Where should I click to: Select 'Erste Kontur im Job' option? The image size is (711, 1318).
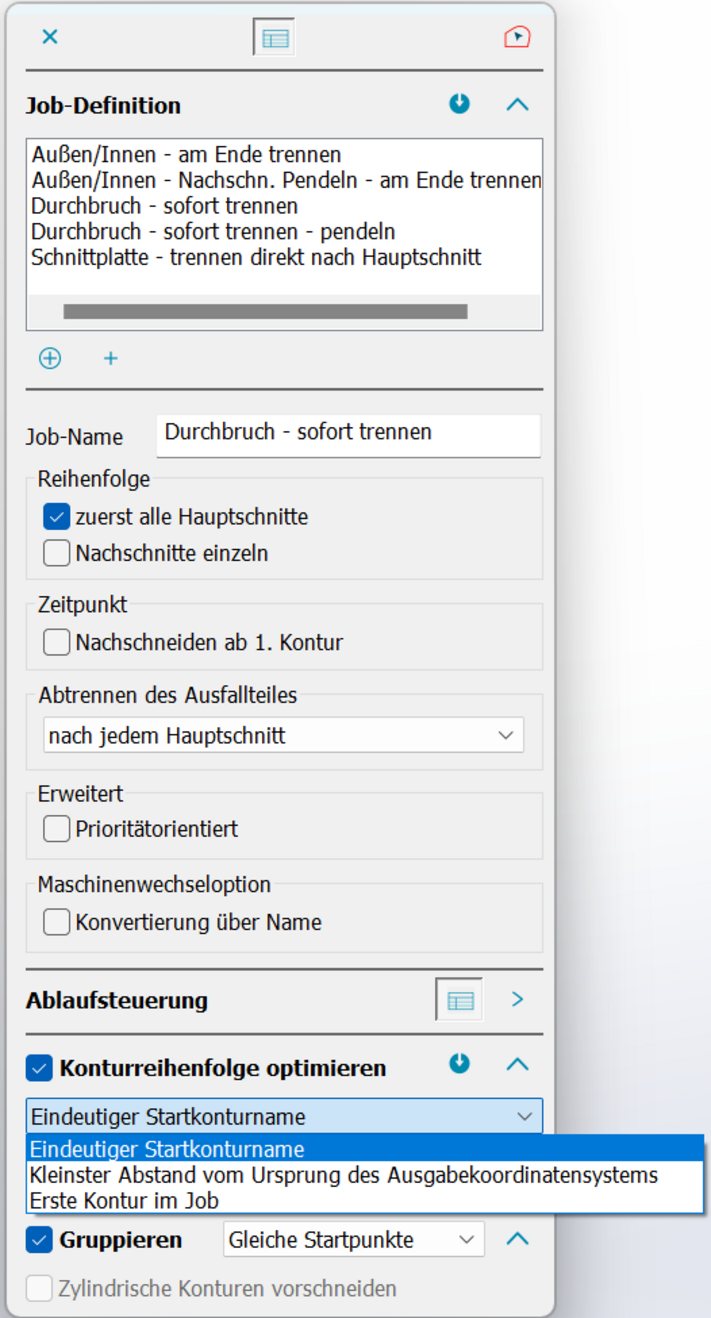pos(124,1200)
